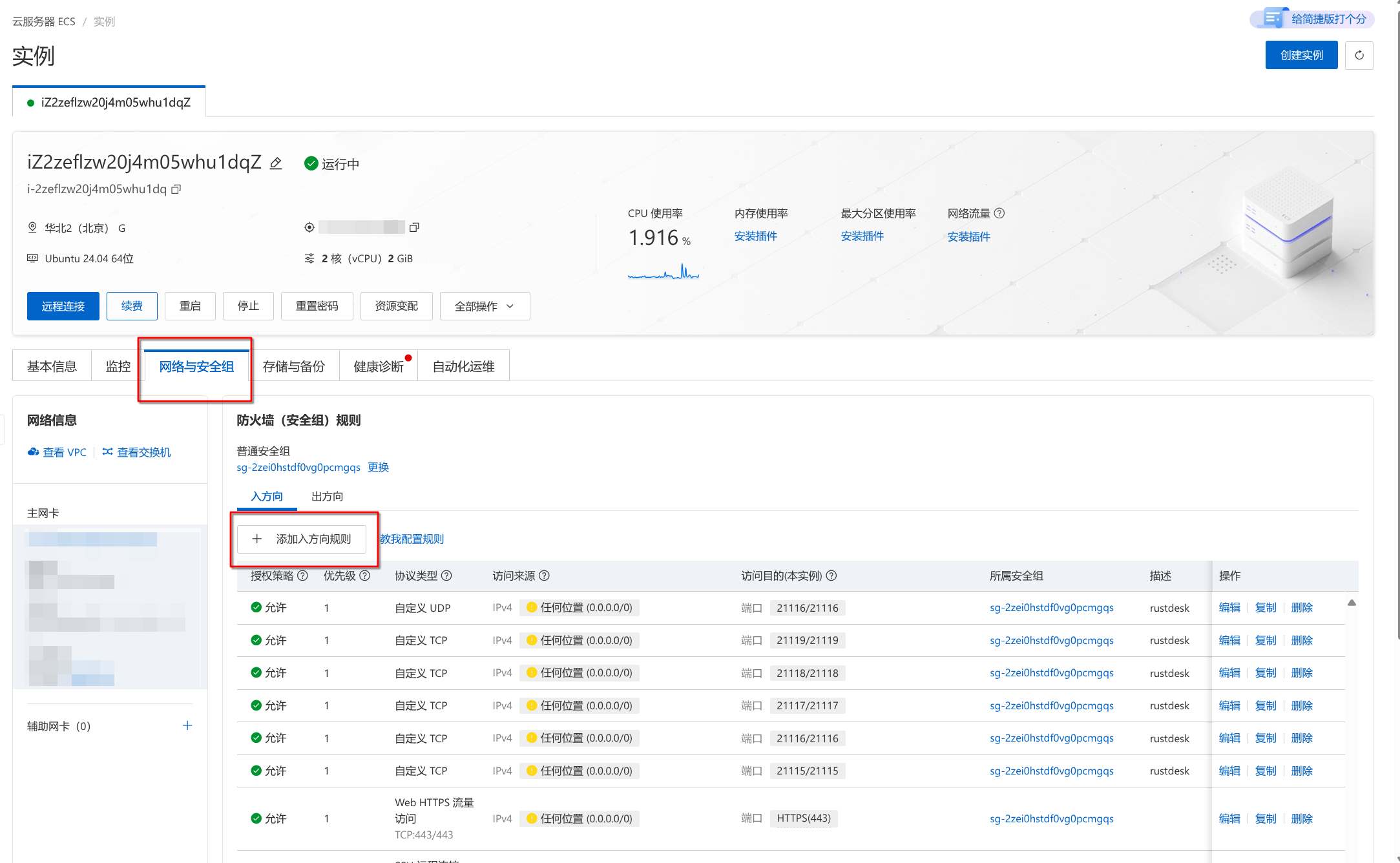Switch to 出方向 rules tab
This screenshot has height=863, width=1400.
tap(327, 496)
